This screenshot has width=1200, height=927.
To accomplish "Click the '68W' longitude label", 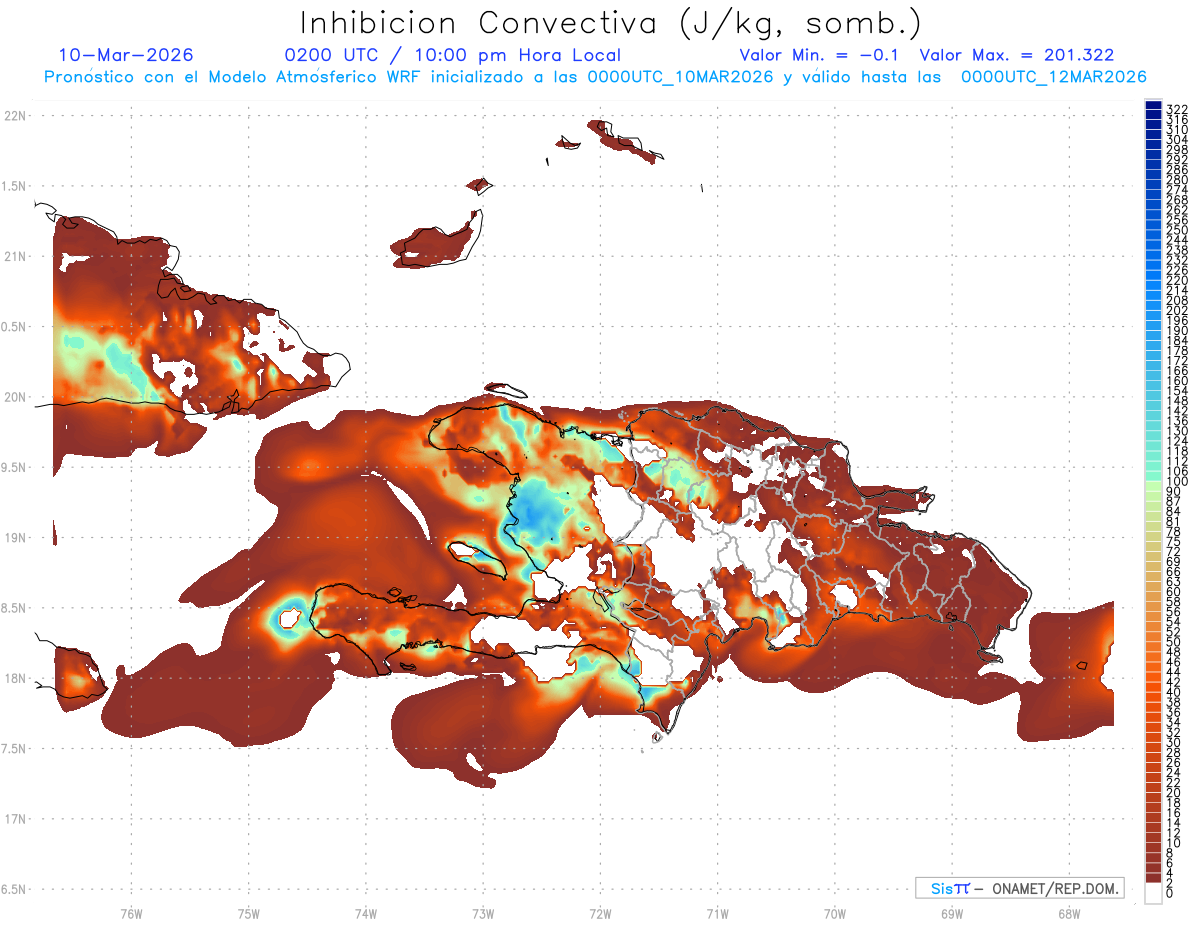I will click(x=1069, y=913).
